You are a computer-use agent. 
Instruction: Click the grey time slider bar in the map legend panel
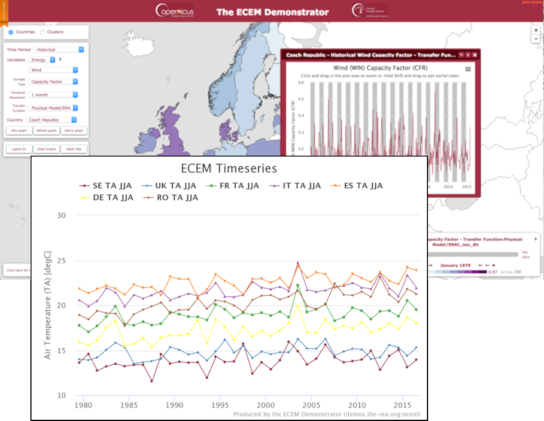click(x=473, y=254)
